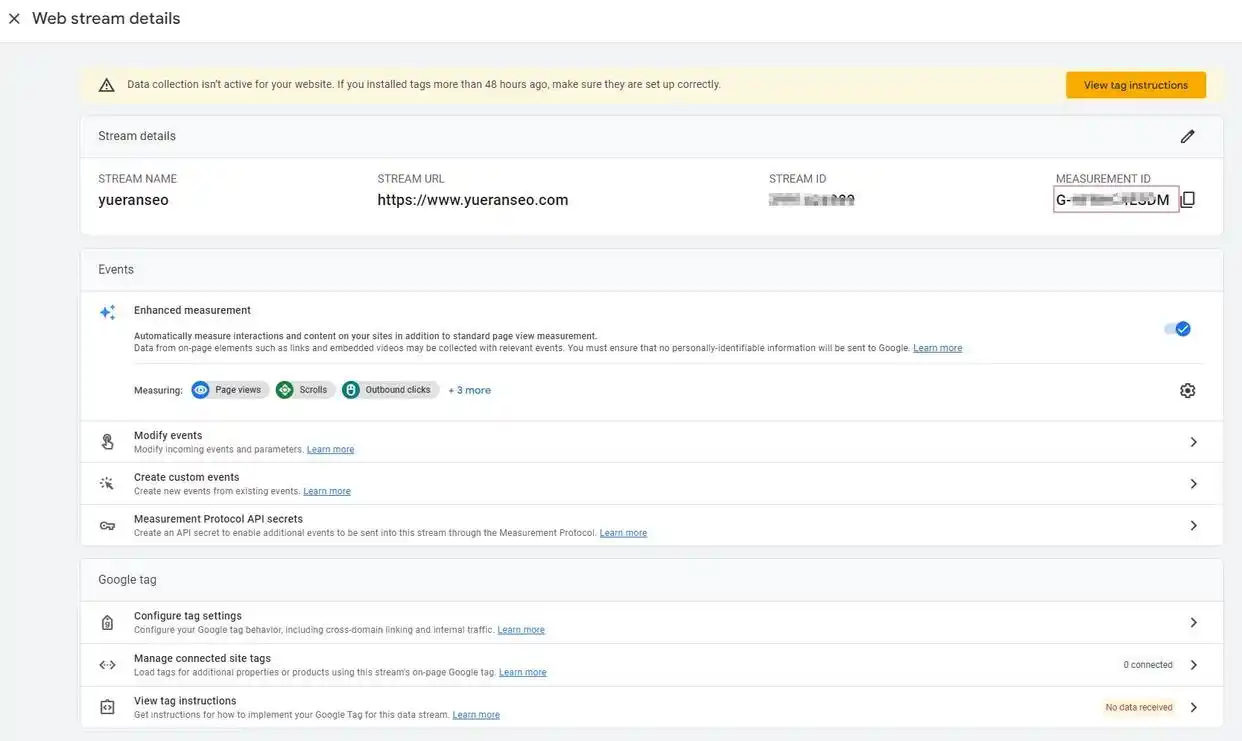The image size is (1242, 741).
Task: Open Learn more link under Enhanced measurement
Action: (x=937, y=348)
